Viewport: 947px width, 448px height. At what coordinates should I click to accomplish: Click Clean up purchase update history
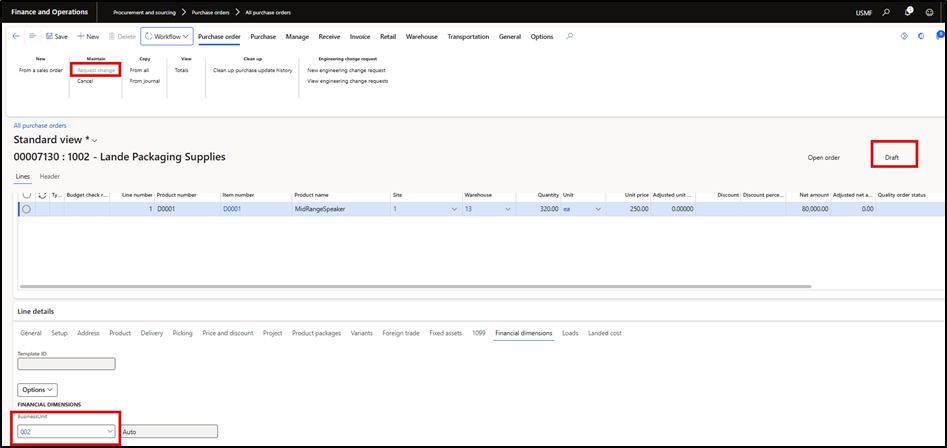click(x=253, y=70)
